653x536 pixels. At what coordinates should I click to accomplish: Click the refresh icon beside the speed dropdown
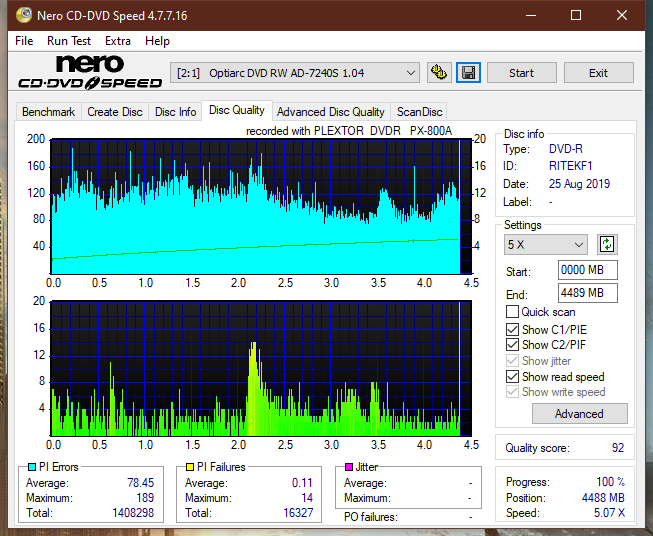[607, 244]
